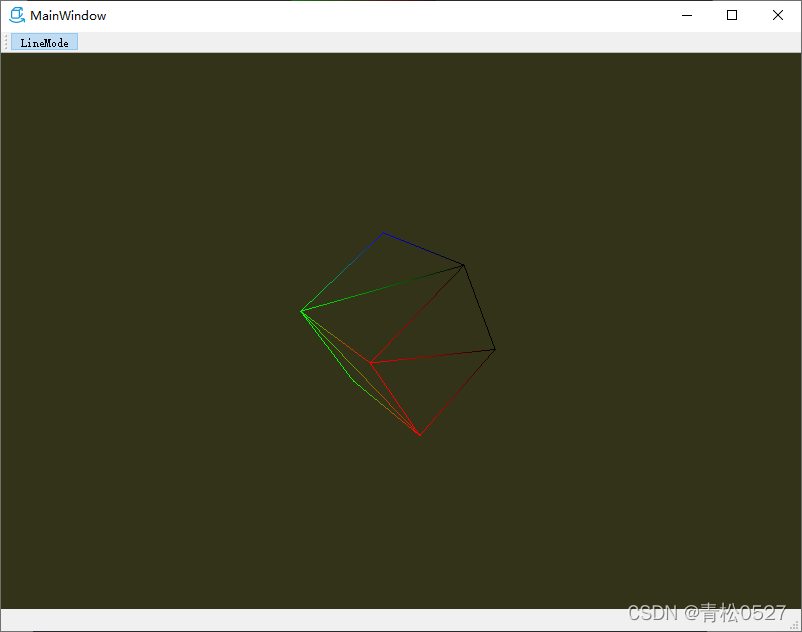This screenshot has height=632, width=802.
Task: Click the rightmost corner of the wireframe cube
Action: pyautogui.click(x=495, y=349)
